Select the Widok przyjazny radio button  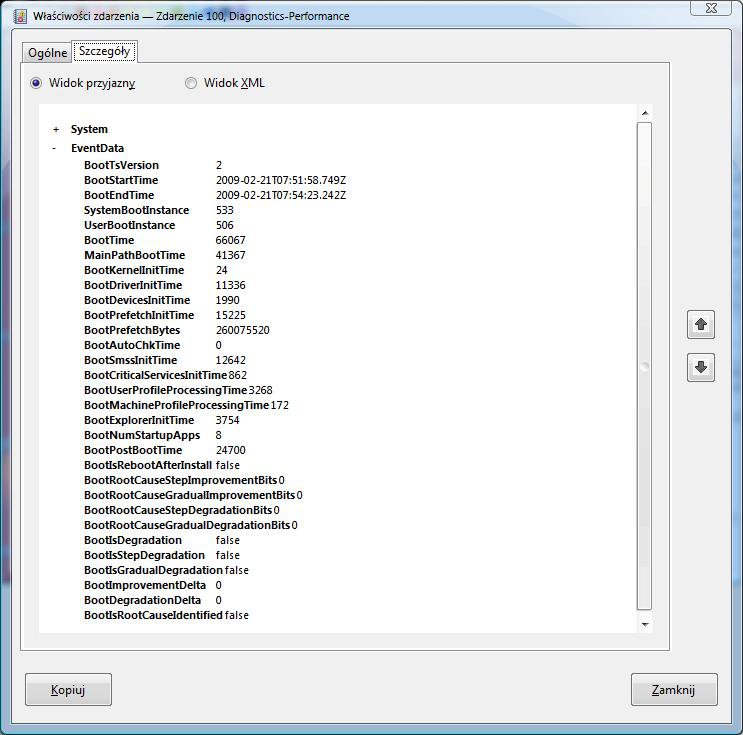[36, 83]
